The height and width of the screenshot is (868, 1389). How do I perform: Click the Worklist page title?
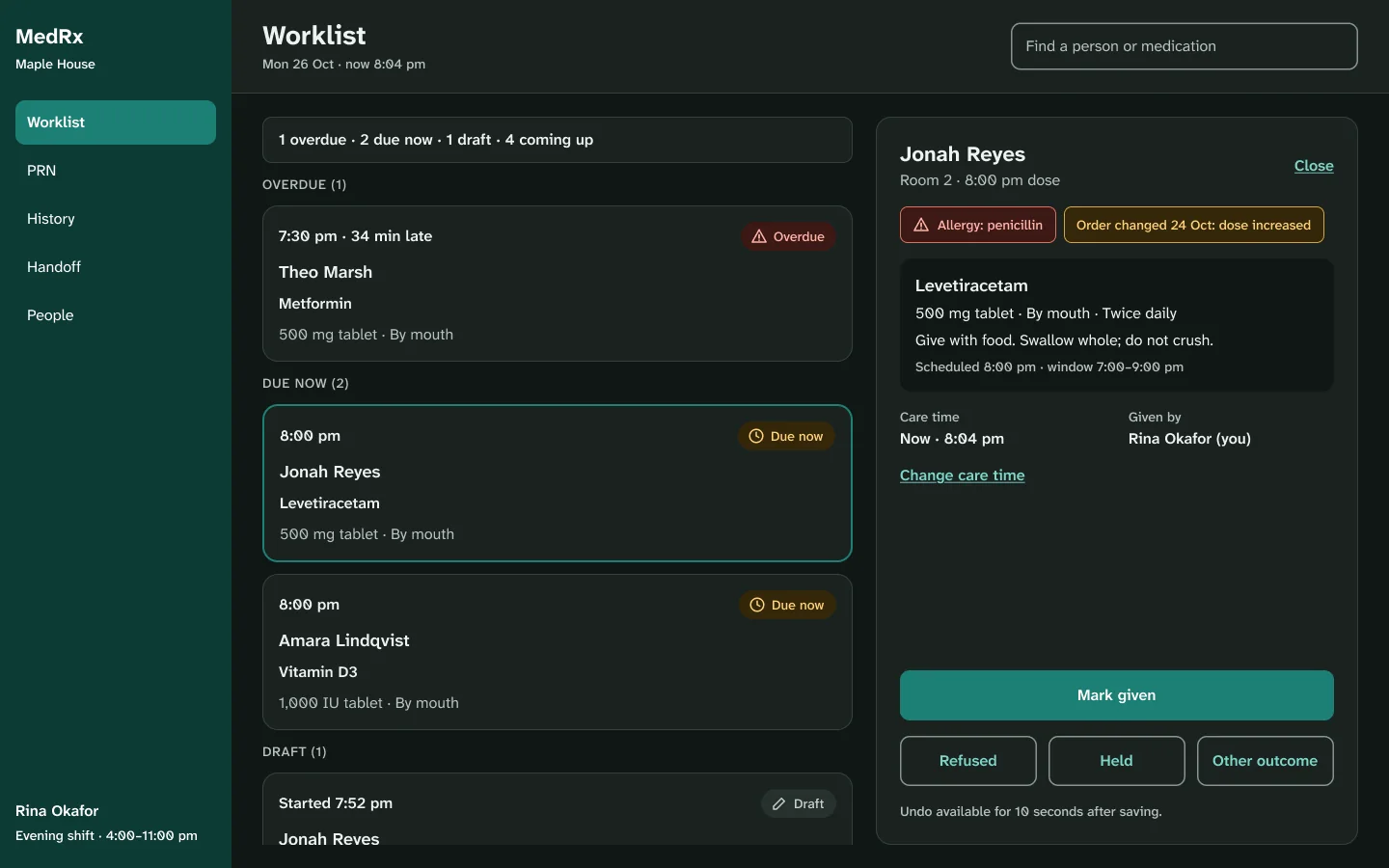pos(314,36)
